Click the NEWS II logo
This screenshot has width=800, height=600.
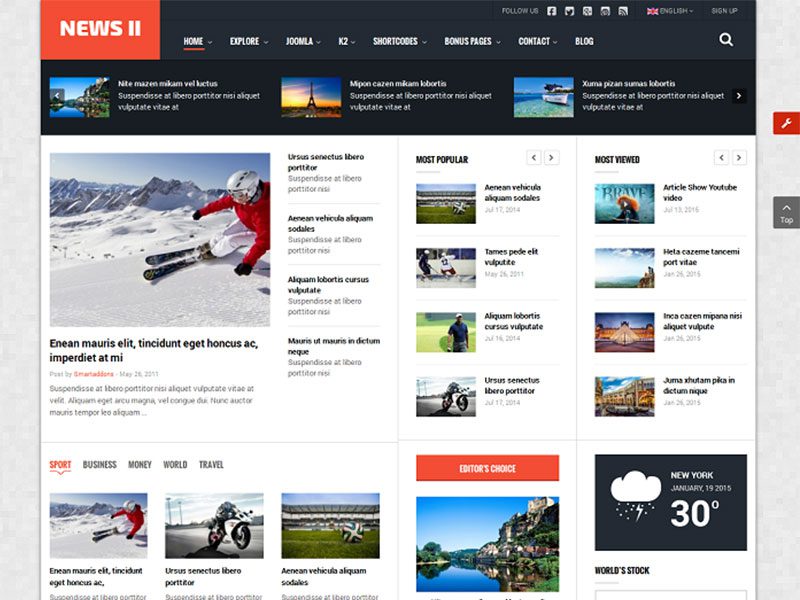coord(100,29)
